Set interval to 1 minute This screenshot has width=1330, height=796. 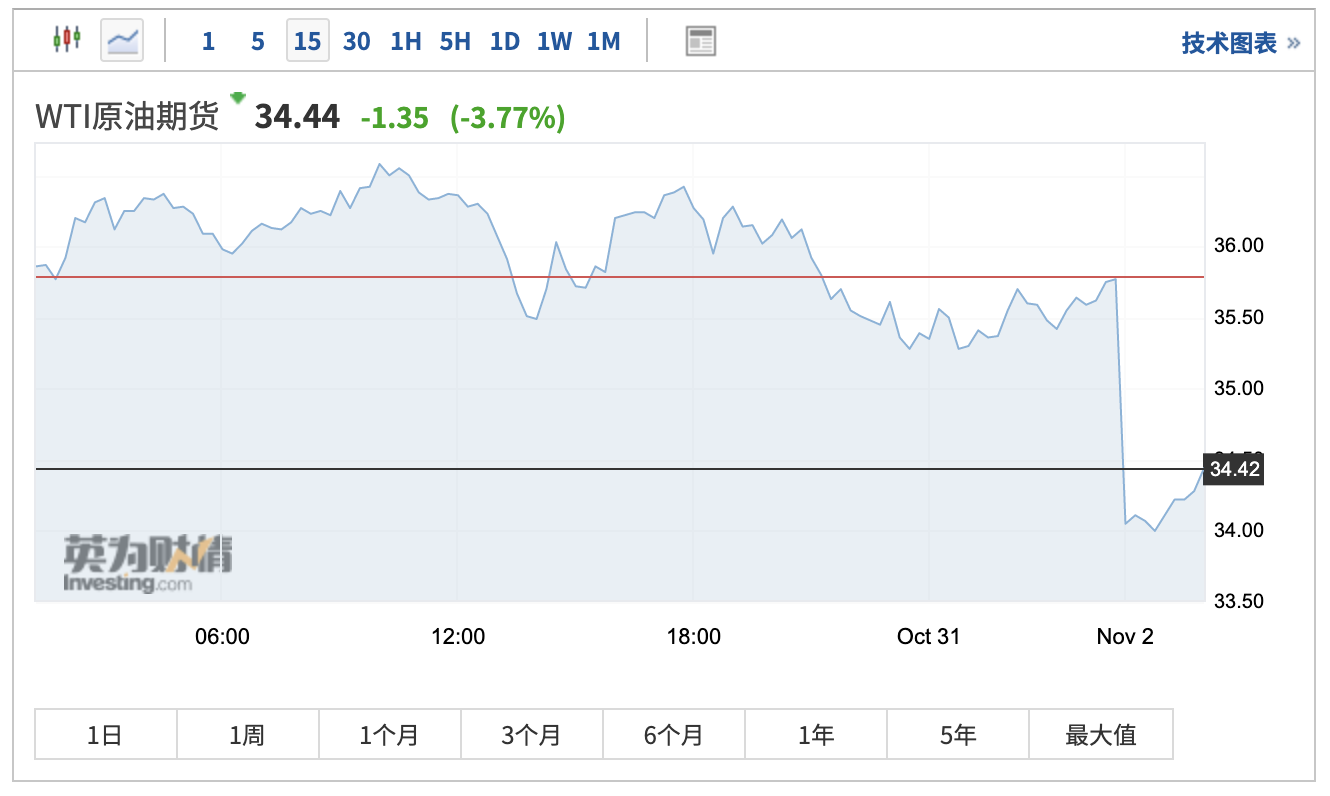coord(208,41)
